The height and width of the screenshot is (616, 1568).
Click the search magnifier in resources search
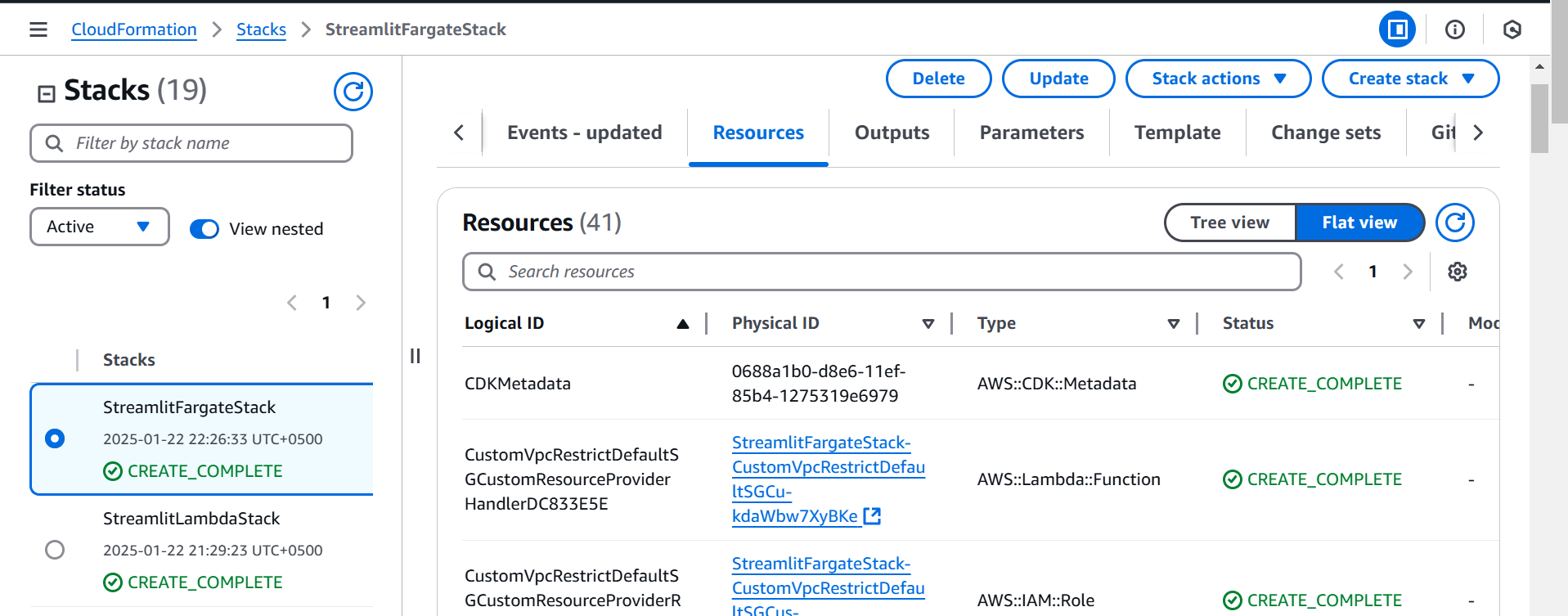click(487, 272)
